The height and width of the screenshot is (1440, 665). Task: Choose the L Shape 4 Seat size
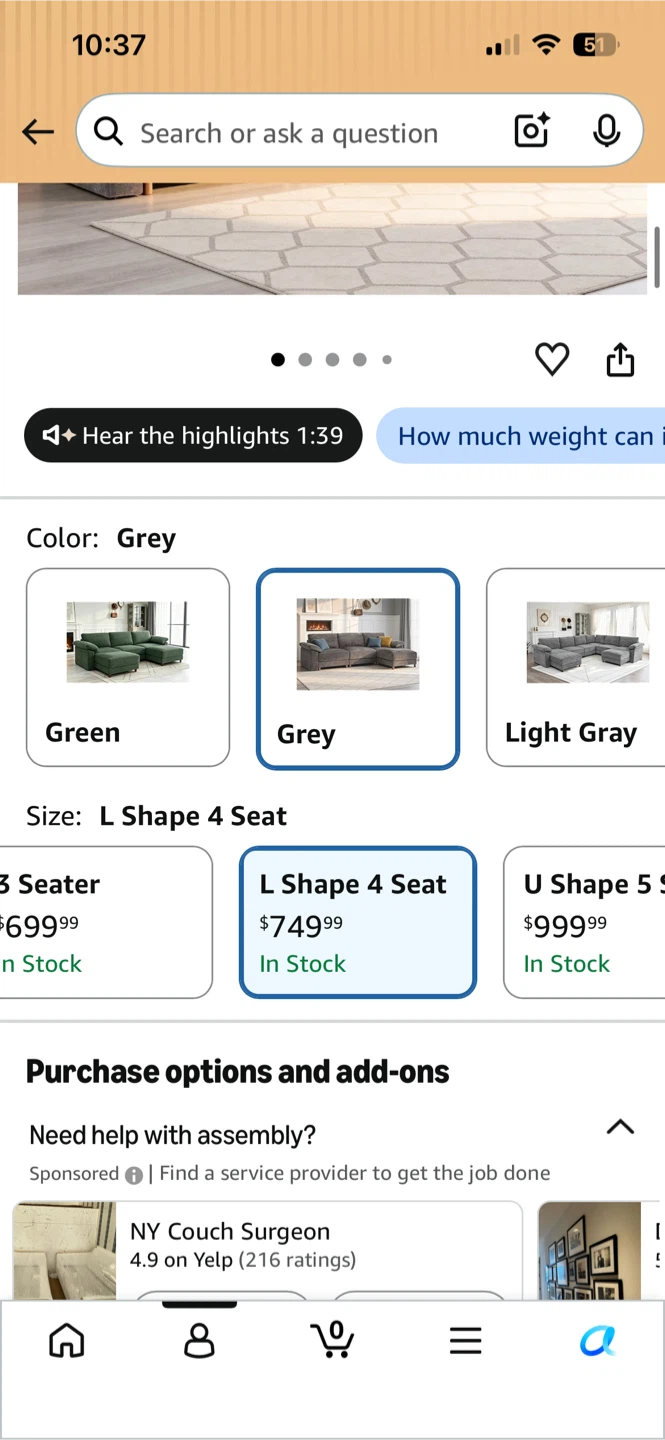pyautogui.click(x=358, y=922)
